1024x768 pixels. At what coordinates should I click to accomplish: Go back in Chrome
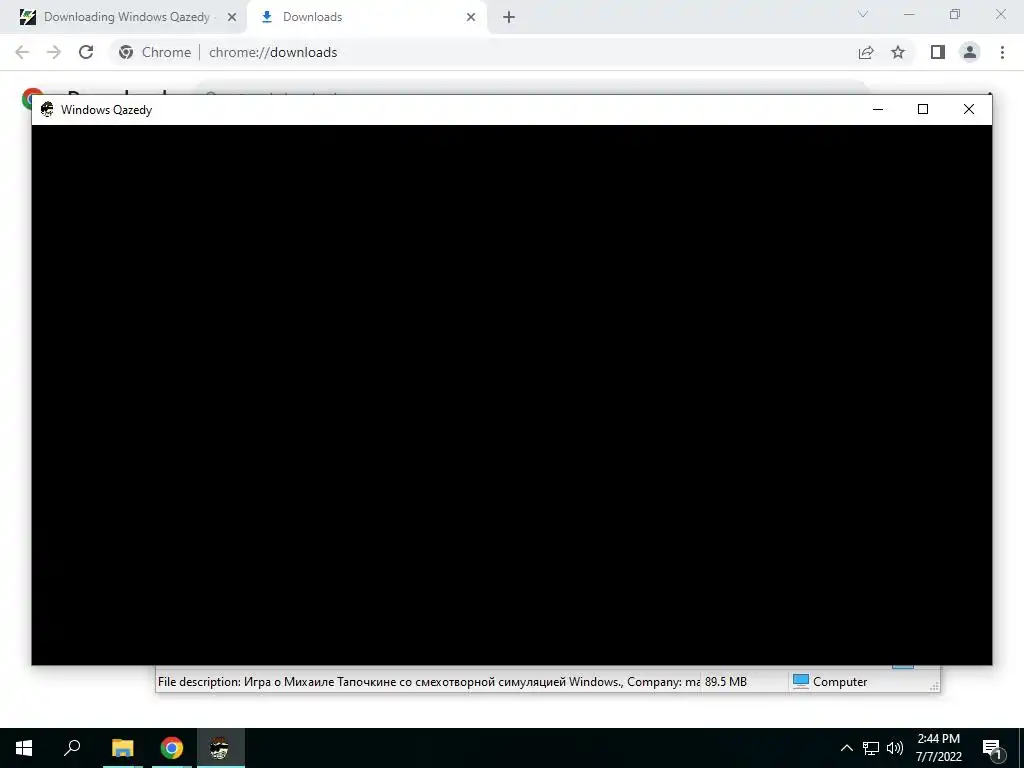22,52
